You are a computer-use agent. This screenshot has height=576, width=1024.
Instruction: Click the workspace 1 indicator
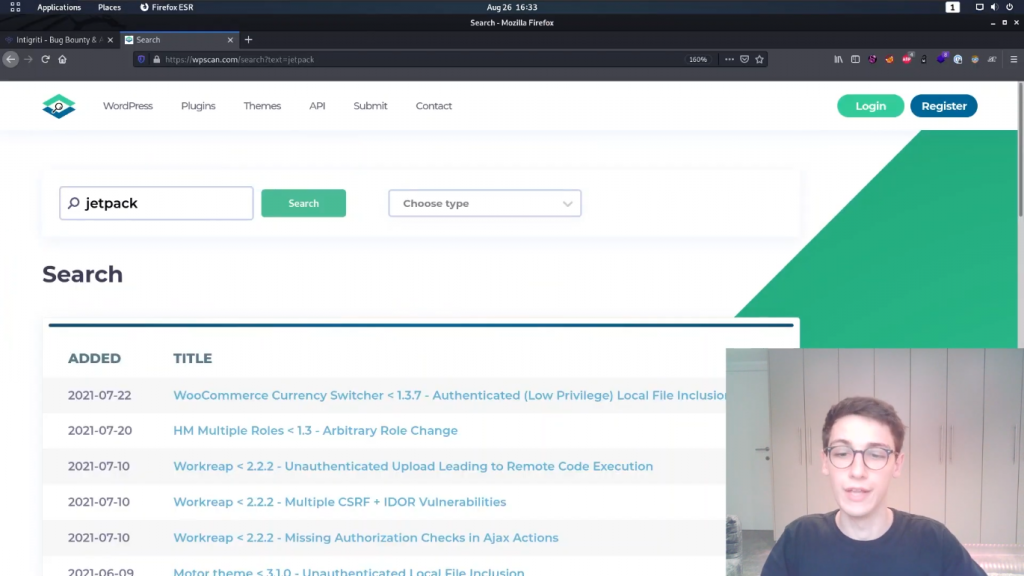pyautogui.click(x=952, y=7)
